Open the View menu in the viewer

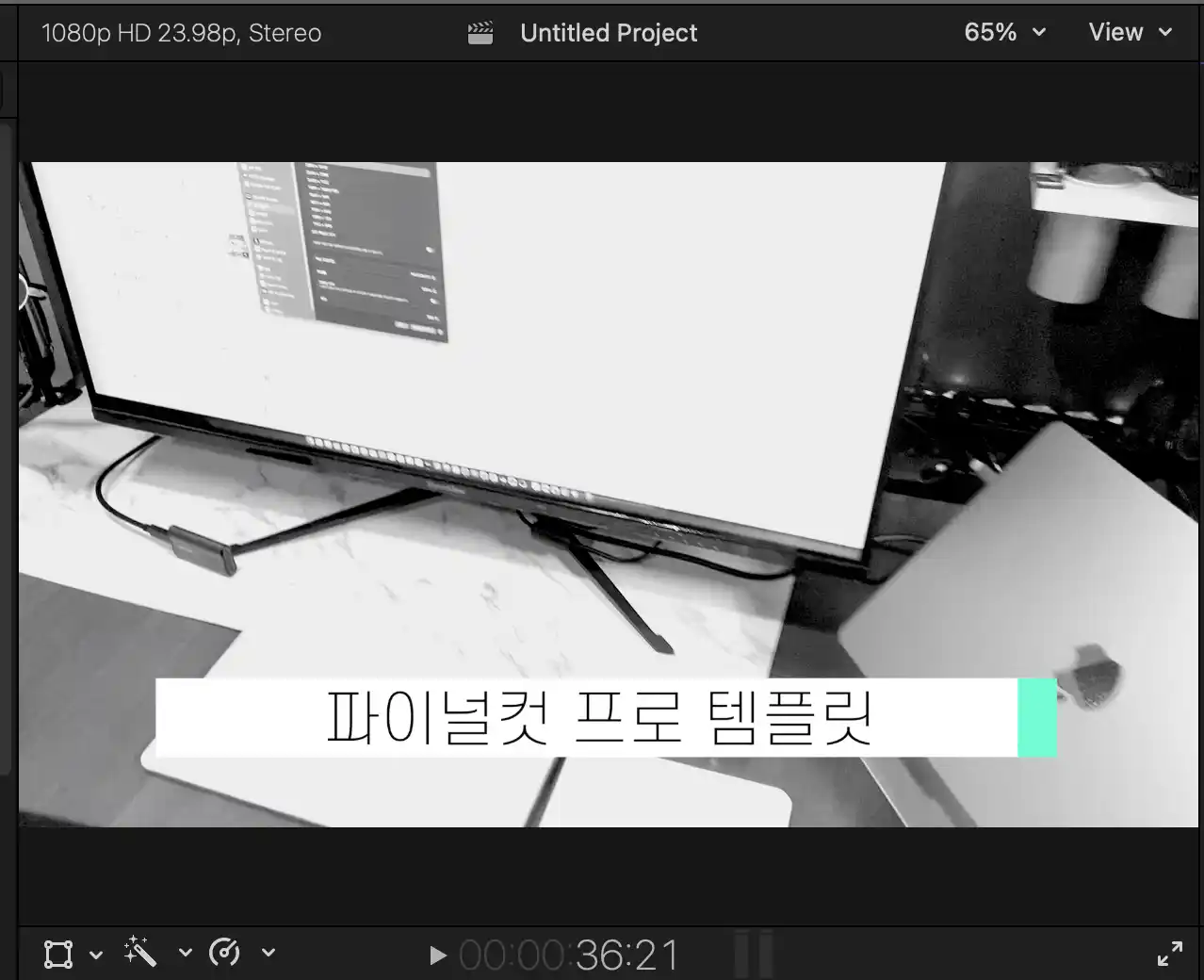(1130, 31)
